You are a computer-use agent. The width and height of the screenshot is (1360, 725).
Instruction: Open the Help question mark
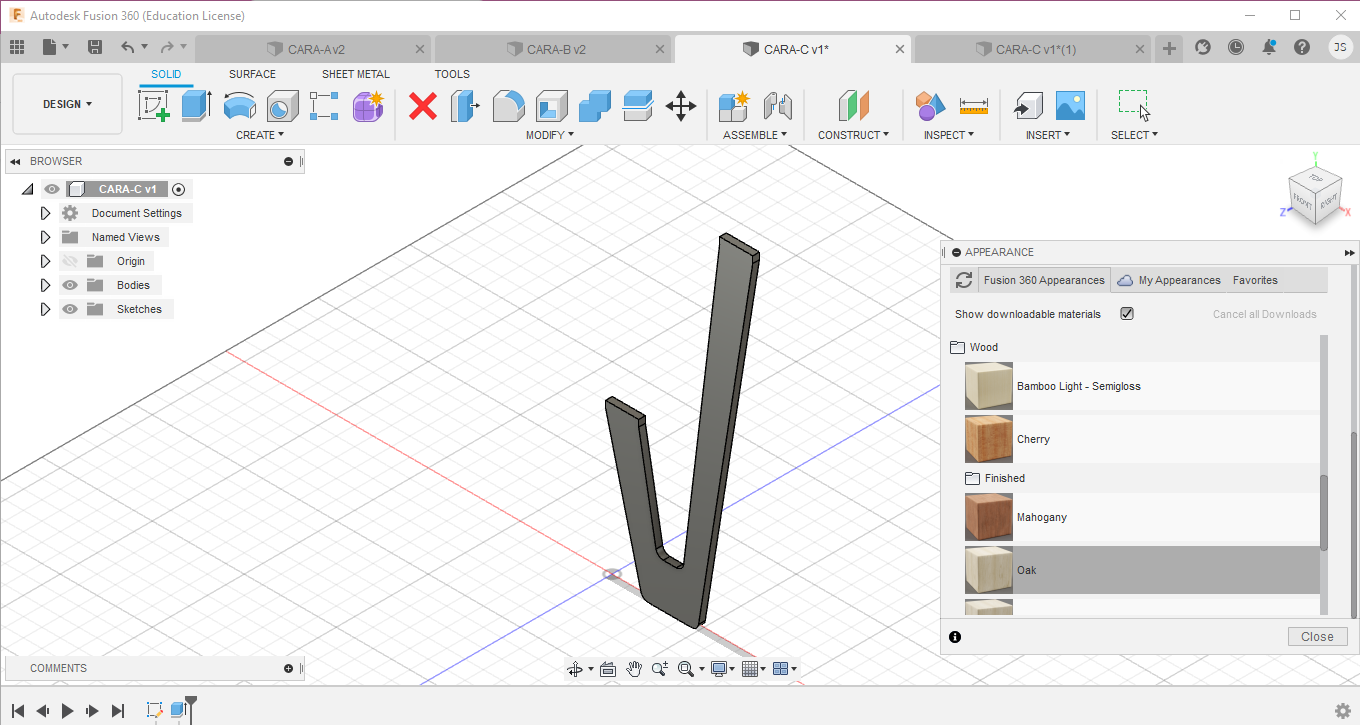(x=1301, y=47)
